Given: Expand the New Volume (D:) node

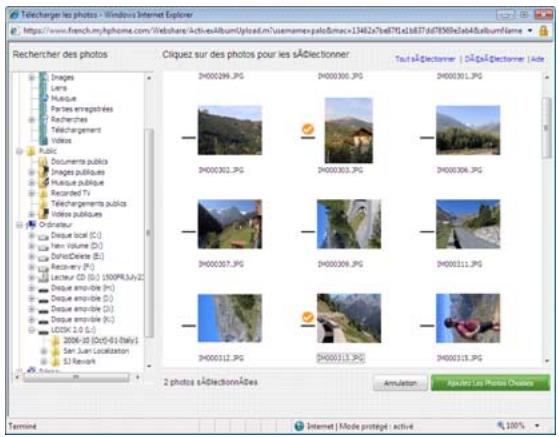Looking at the screenshot, I should [32, 246].
